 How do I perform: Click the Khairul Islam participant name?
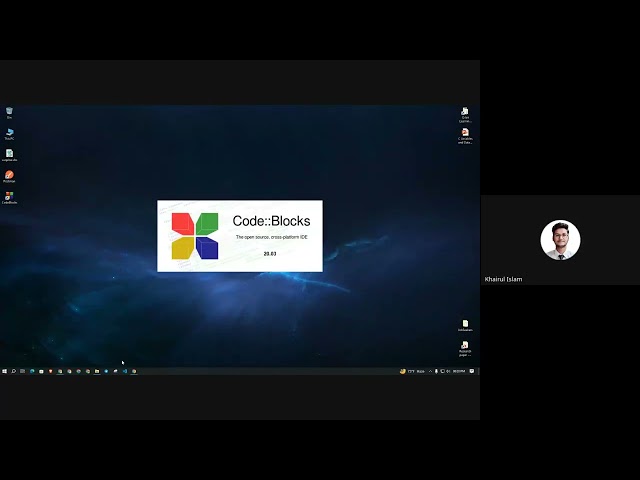(503, 279)
